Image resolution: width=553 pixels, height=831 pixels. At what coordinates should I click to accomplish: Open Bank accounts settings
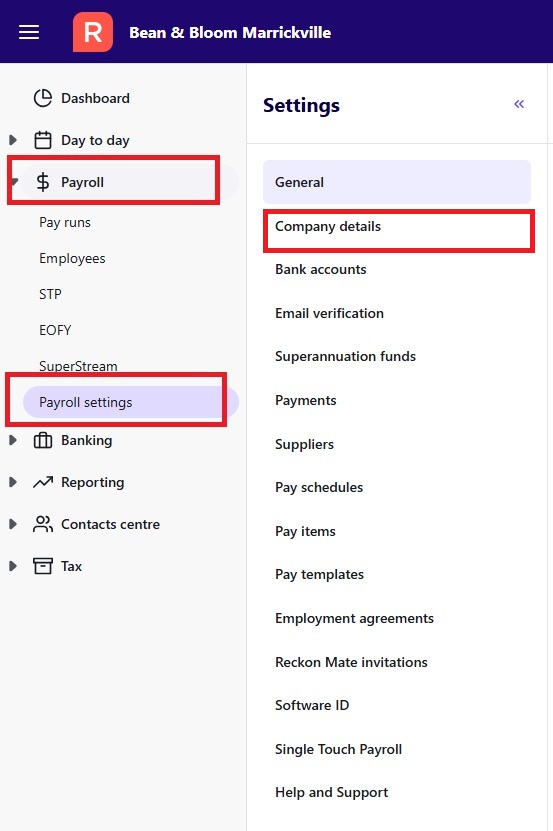321,269
